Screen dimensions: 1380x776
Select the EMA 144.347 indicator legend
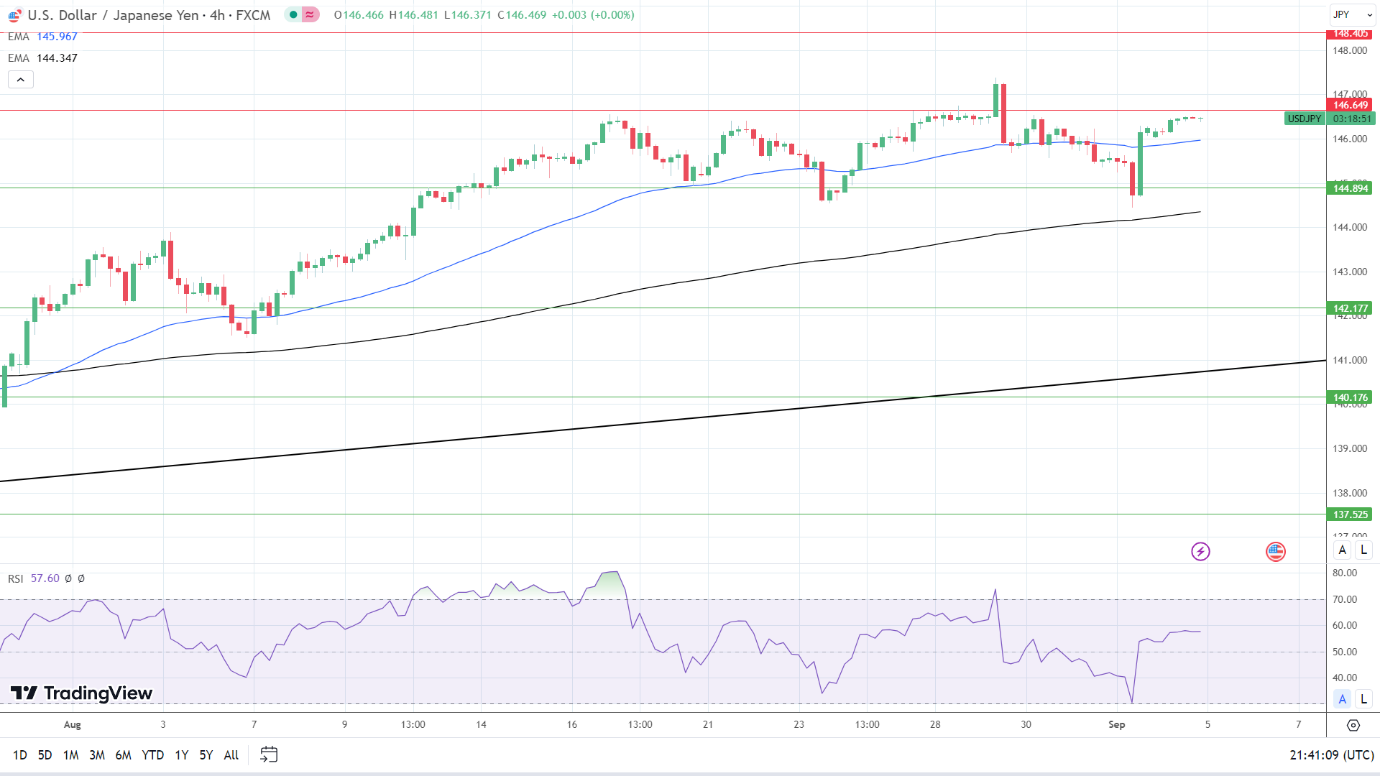click(x=42, y=58)
